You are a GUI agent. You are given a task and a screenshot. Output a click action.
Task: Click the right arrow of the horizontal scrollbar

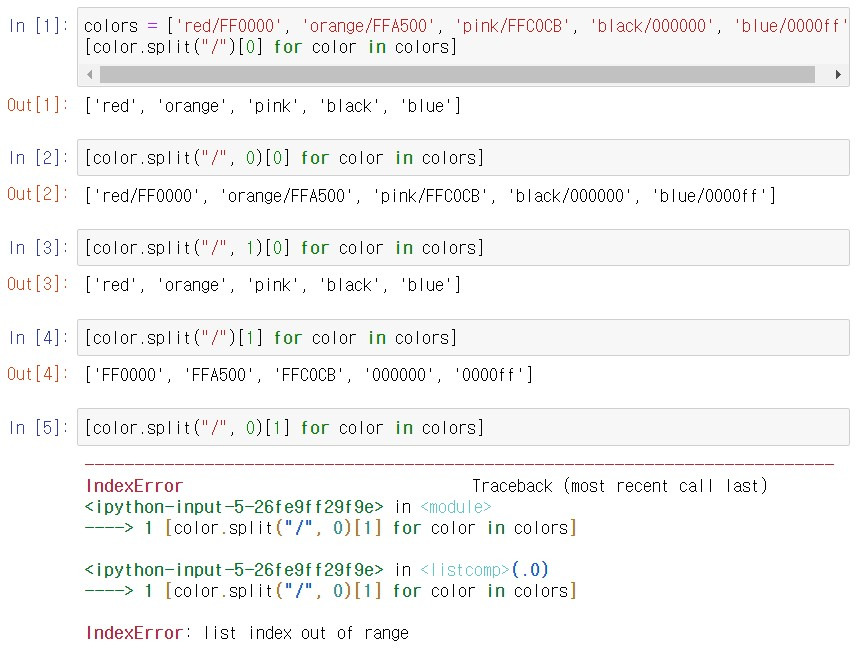(x=840, y=74)
